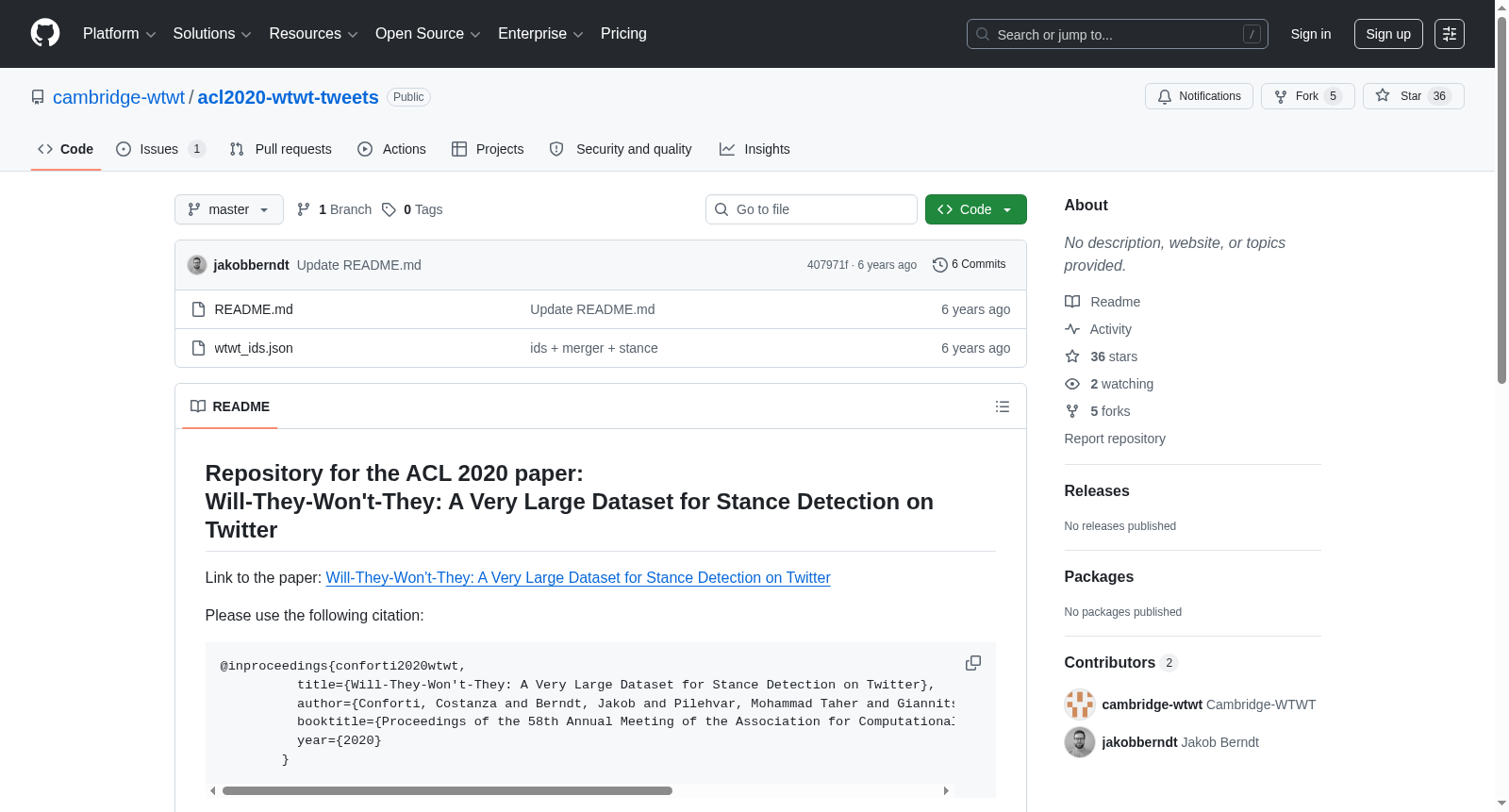Open commit hash 407971f

coord(827,265)
